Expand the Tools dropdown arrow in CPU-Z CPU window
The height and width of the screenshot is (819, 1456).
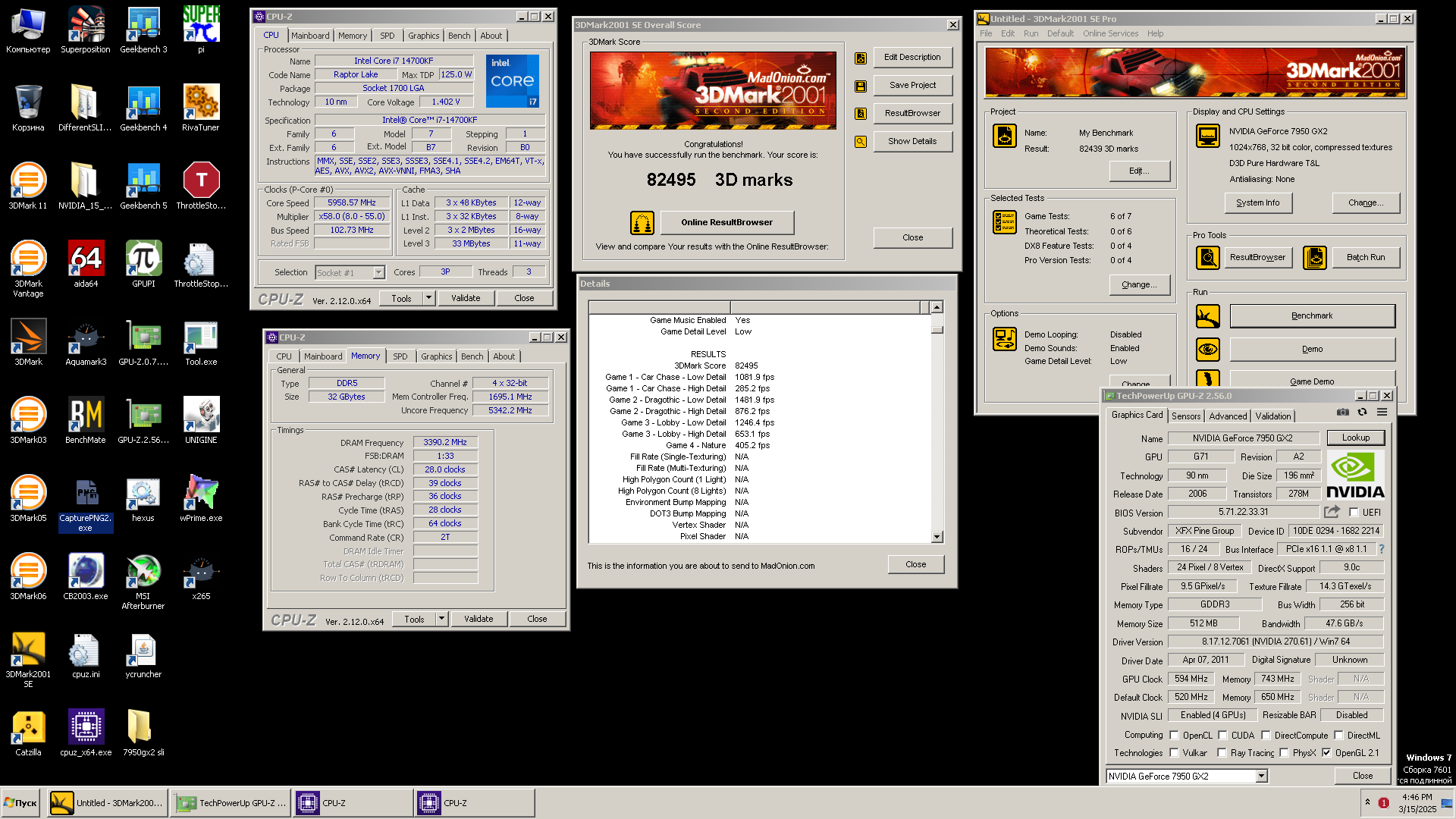click(428, 298)
